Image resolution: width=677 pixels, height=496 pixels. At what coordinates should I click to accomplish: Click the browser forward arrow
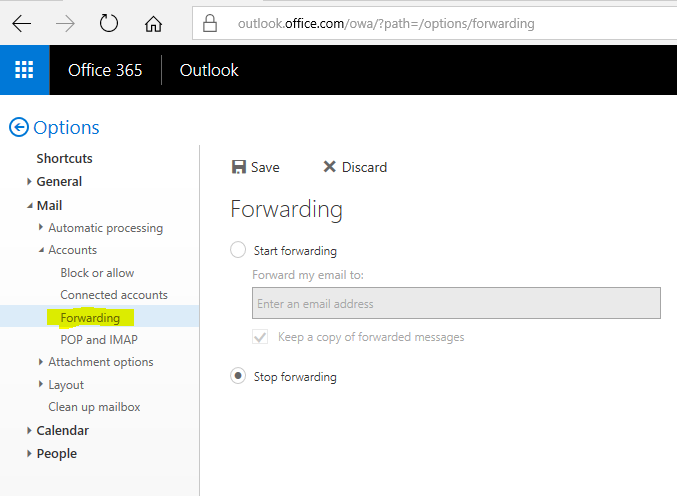65,23
